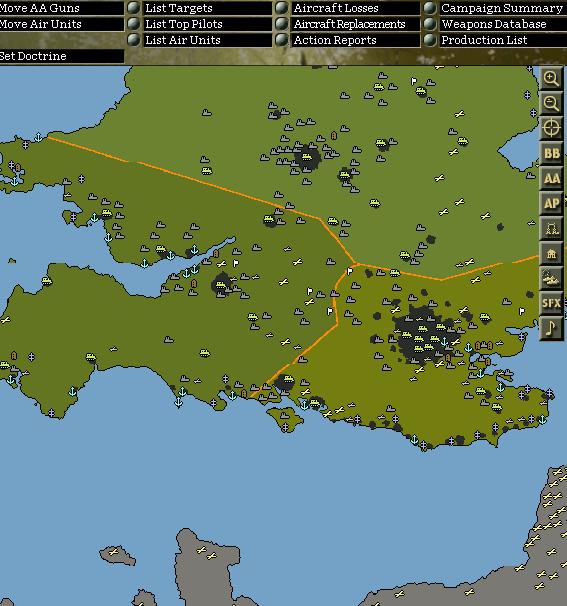Click round button beside Campaign Summary
Image resolution: width=567 pixels, height=606 pixels.
(x=430, y=8)
